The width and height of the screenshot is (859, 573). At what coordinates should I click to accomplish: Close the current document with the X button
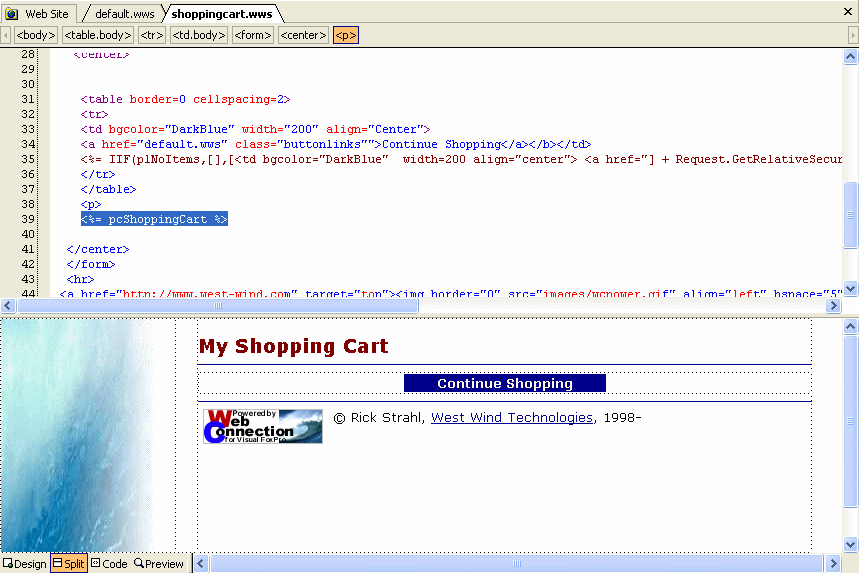coord(847,12)
